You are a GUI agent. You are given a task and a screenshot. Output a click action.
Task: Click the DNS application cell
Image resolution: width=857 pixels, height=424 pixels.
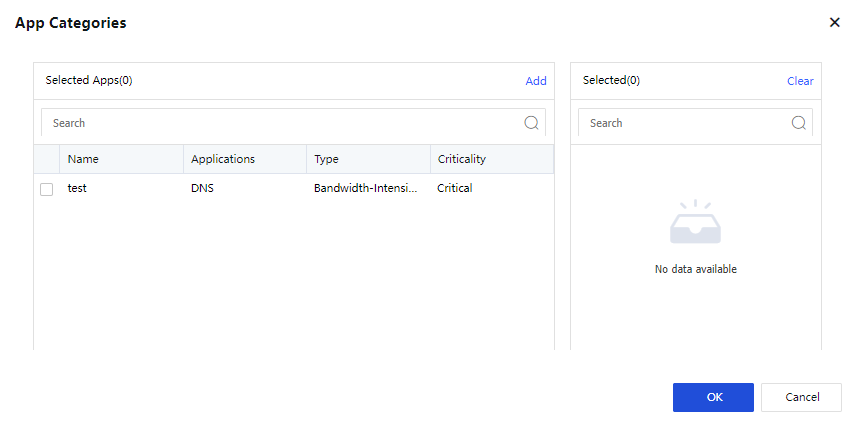(202, 188)
